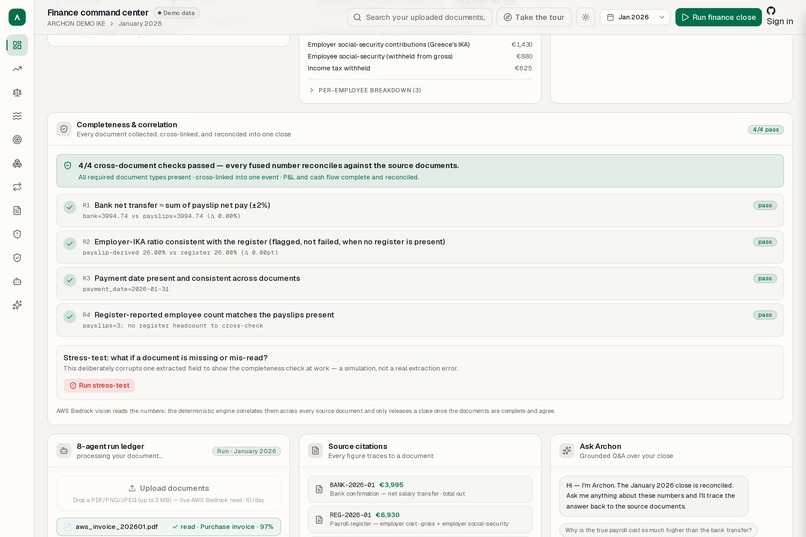
Task: Click the GitHub Sign in icon
Action: pos(771,11)
